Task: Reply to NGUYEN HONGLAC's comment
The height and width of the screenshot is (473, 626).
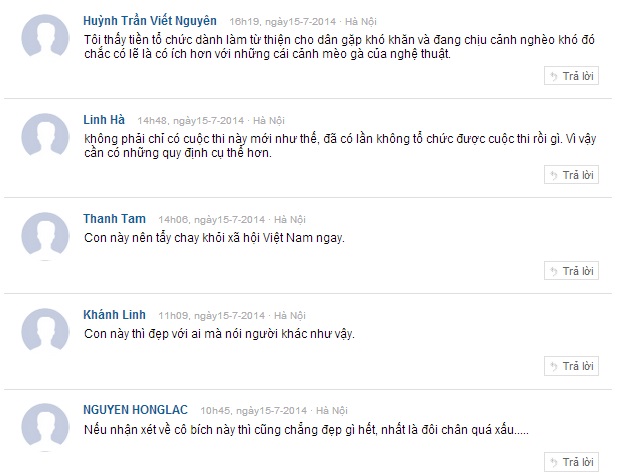Action: tap(571, 462)
